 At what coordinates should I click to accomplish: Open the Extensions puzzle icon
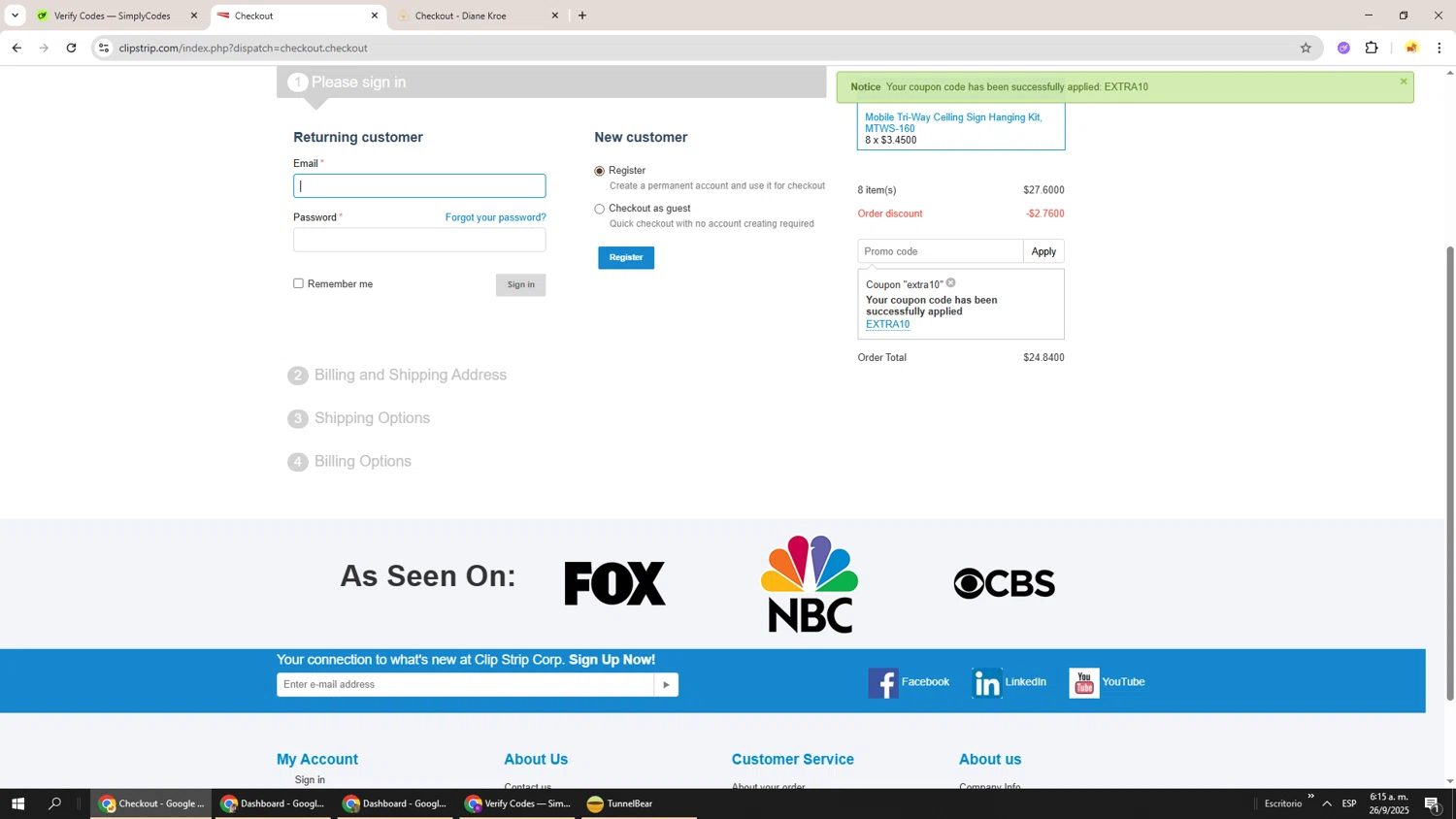[x=1372, y=48]
